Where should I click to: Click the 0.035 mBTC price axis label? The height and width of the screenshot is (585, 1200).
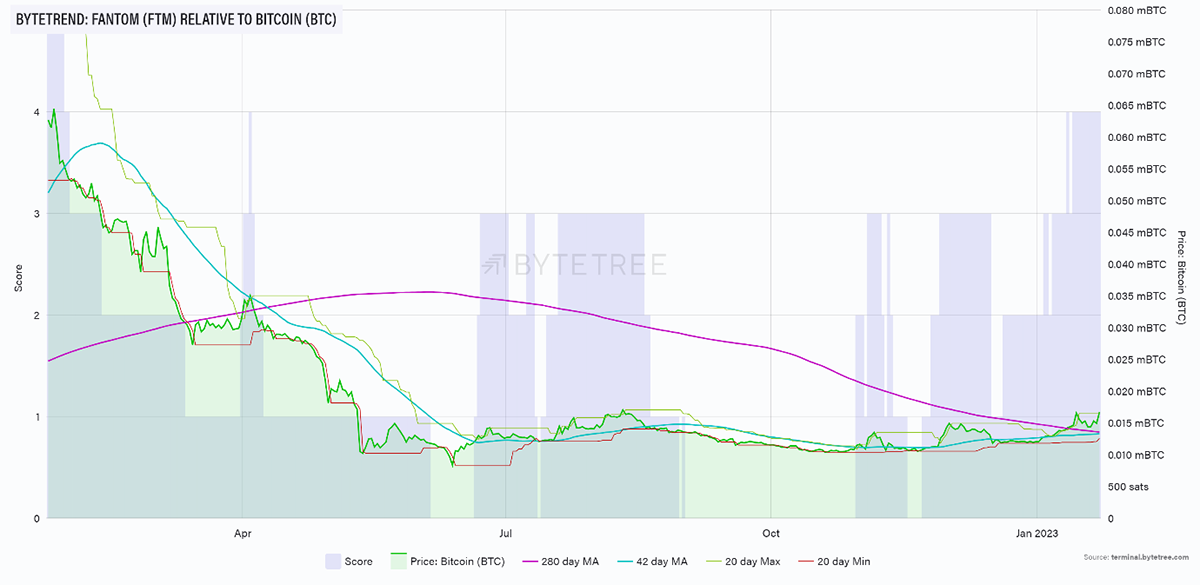coord(1137,296)
